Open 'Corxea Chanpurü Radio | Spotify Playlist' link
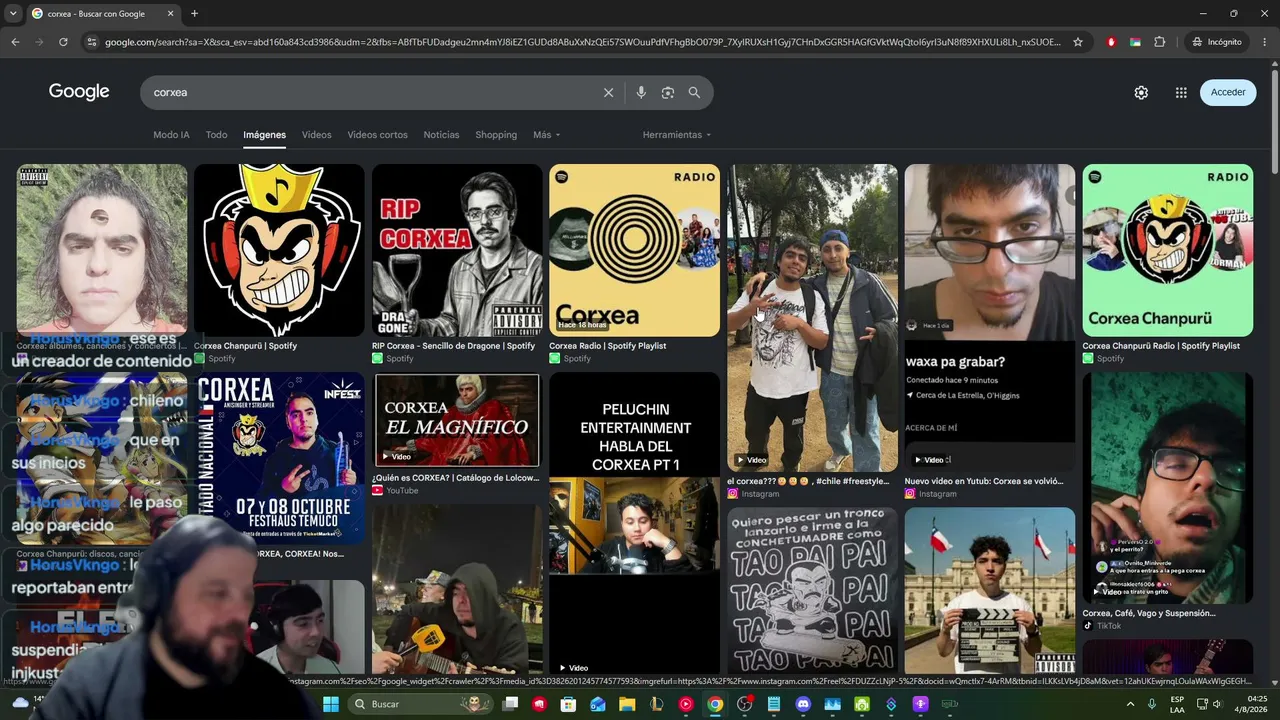1280x720 pixels. 1161,346
